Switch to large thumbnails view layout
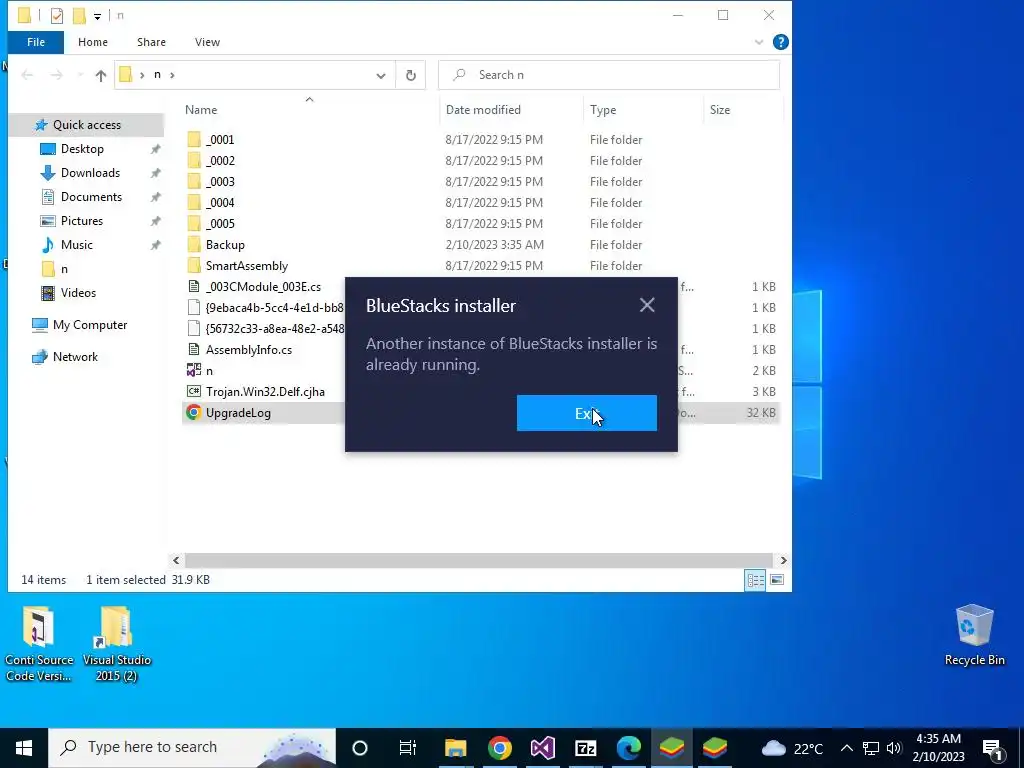1024x768 pixels. point(776,580)
